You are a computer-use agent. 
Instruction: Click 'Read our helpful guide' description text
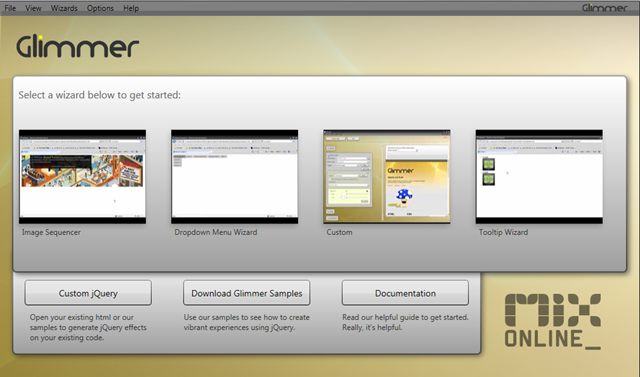click(x=405, y=322)
